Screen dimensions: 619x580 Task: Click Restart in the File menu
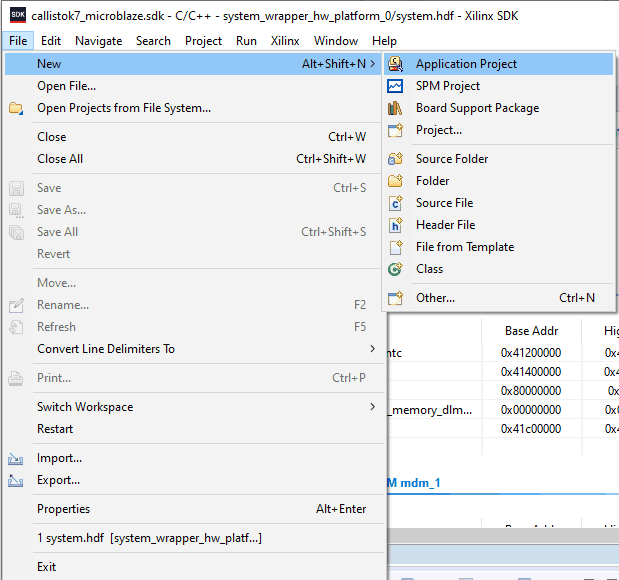[55, 429]
